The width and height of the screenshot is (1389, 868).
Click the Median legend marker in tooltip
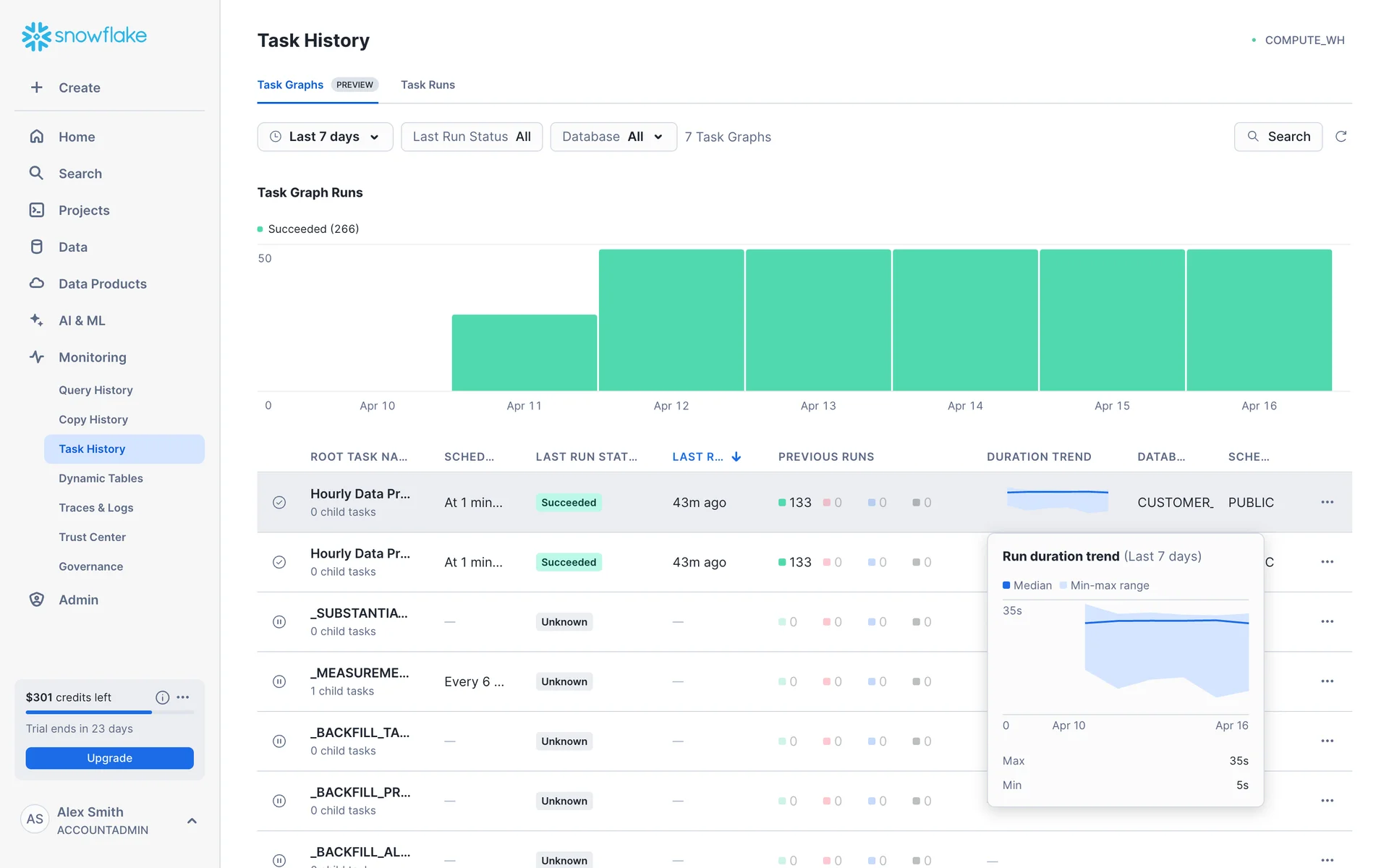[x=1006, y=585]
